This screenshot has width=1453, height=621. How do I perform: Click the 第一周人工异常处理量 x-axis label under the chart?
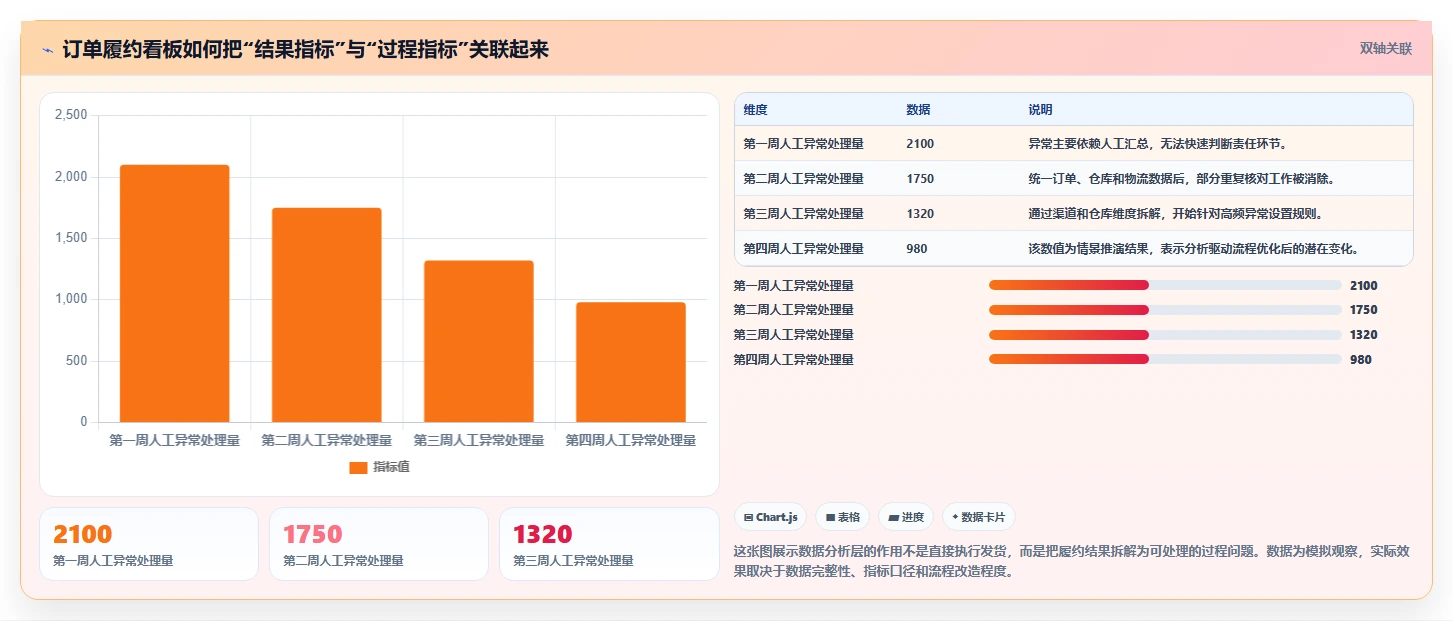click(174, 440)
